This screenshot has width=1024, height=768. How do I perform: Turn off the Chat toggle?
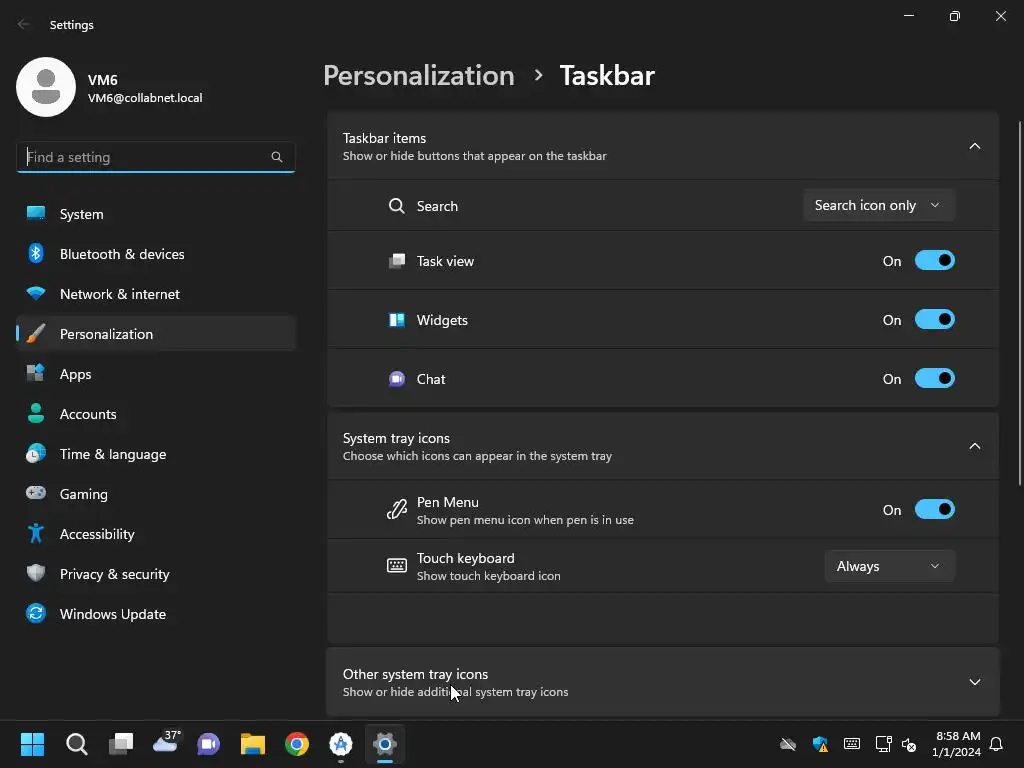[x=935, y=378]
